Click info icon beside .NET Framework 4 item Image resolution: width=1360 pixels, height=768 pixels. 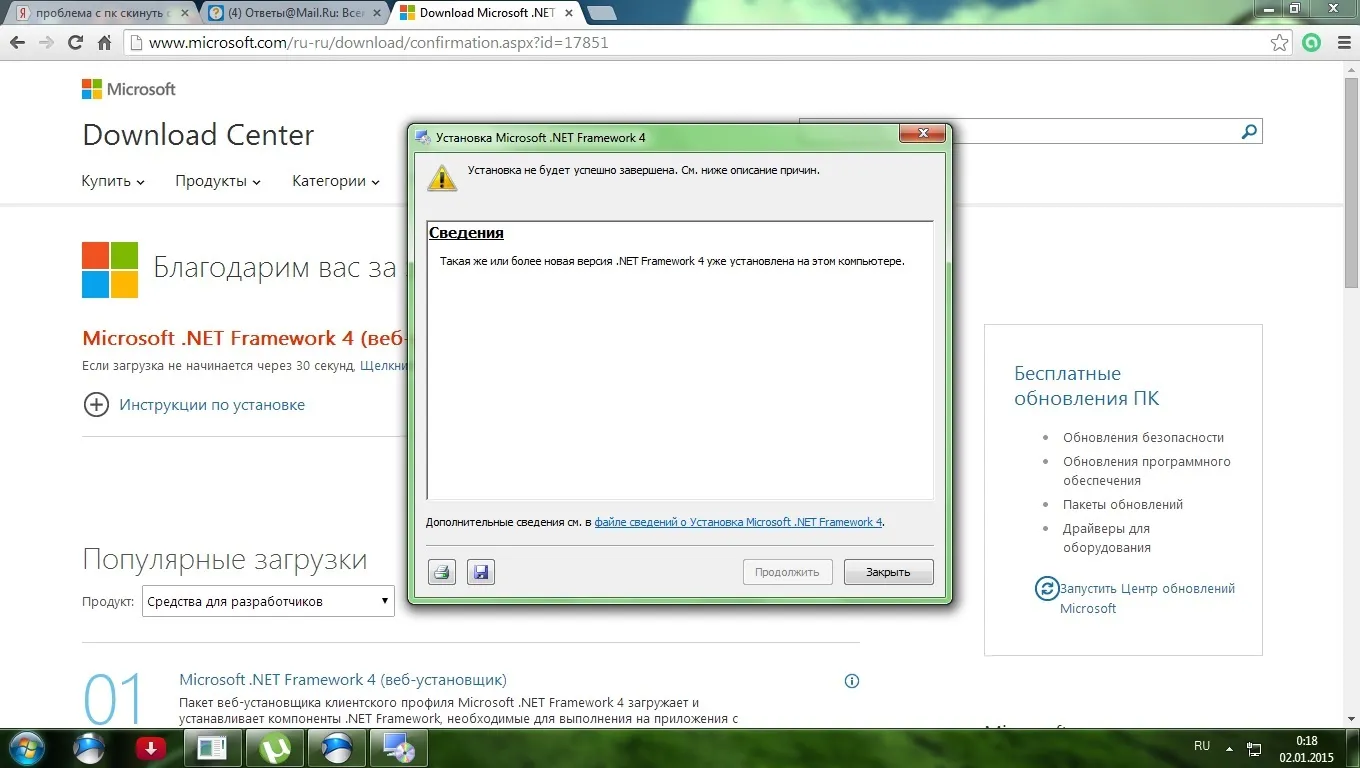click(852, 681)
